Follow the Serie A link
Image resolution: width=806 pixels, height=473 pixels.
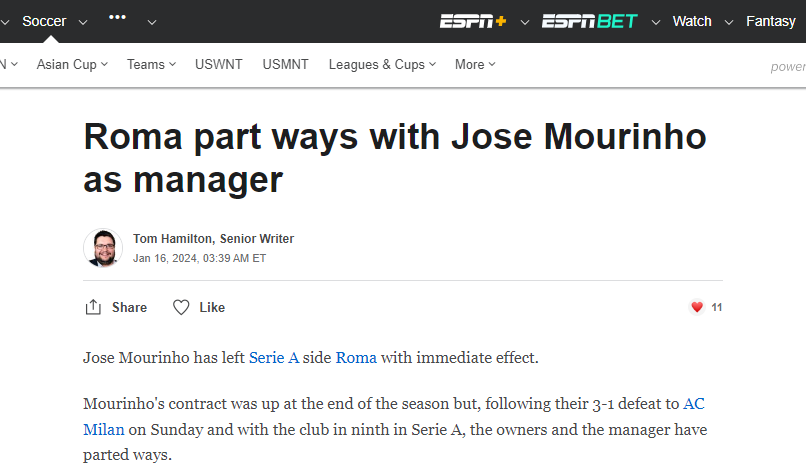pyautogui.click(x=274, y=357)
